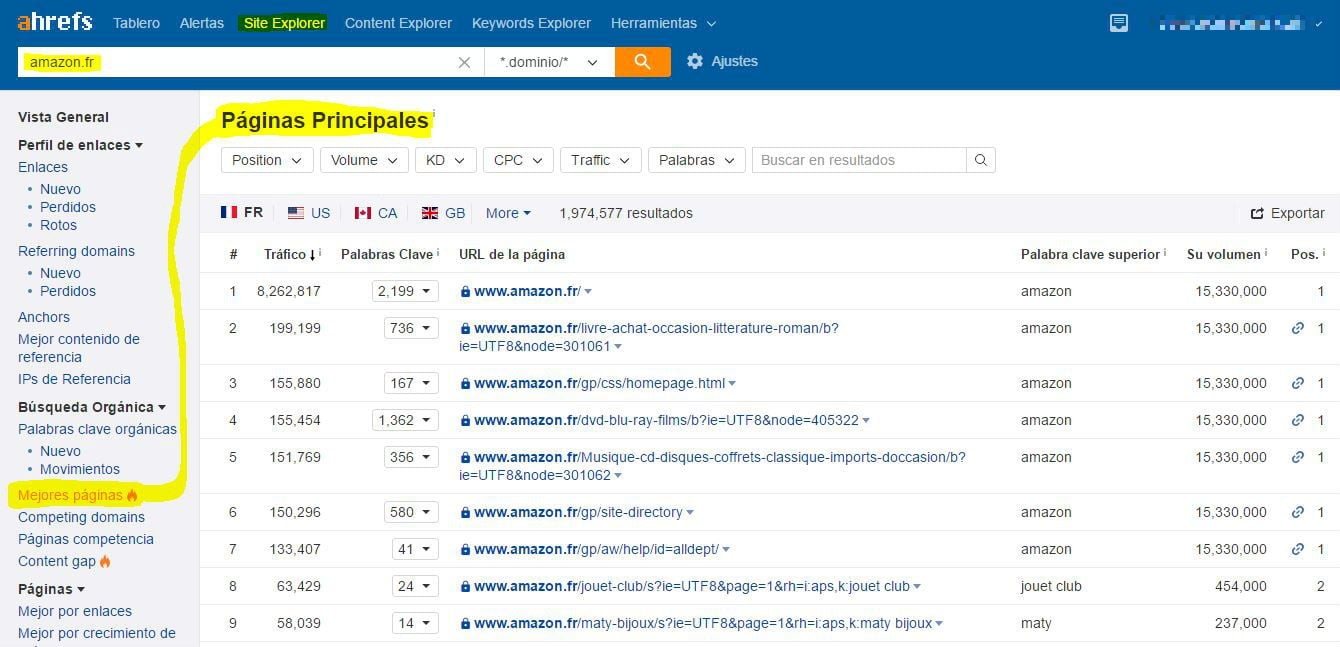Open the Tablero menu item
Viewport: 1340px width, 647px height.
136,23
